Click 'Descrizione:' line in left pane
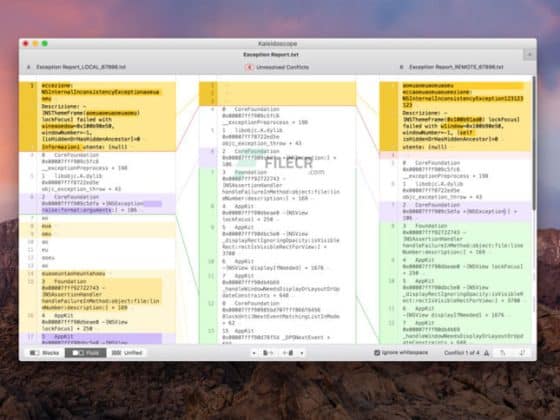Viewport: 560px width, 420px height. click(x=64, y=106)
